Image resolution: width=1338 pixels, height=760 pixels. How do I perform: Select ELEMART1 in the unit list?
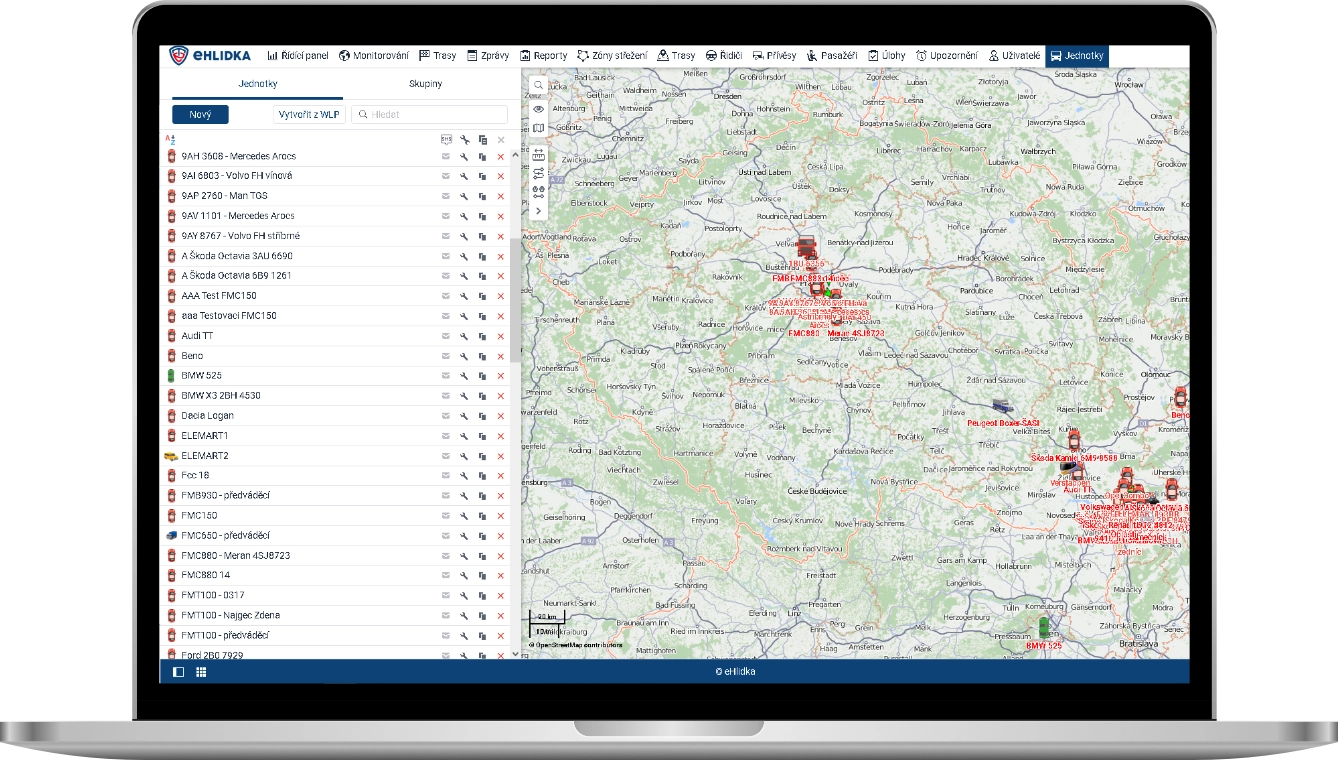coord(335,436)
